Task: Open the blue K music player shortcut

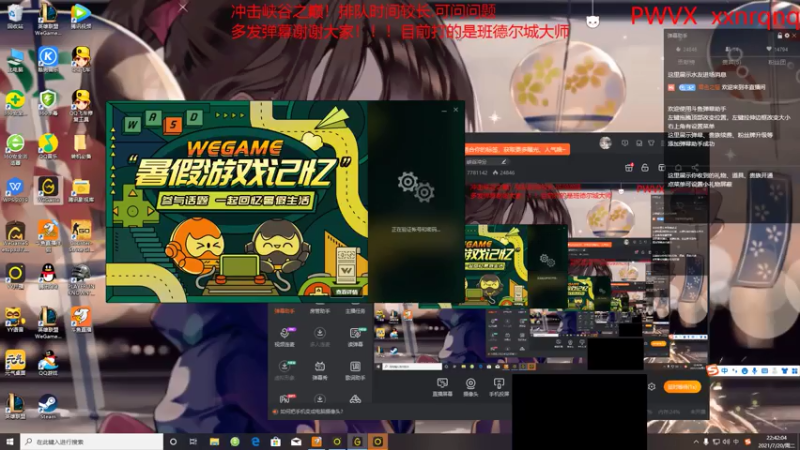Action: tap(48, 59)
